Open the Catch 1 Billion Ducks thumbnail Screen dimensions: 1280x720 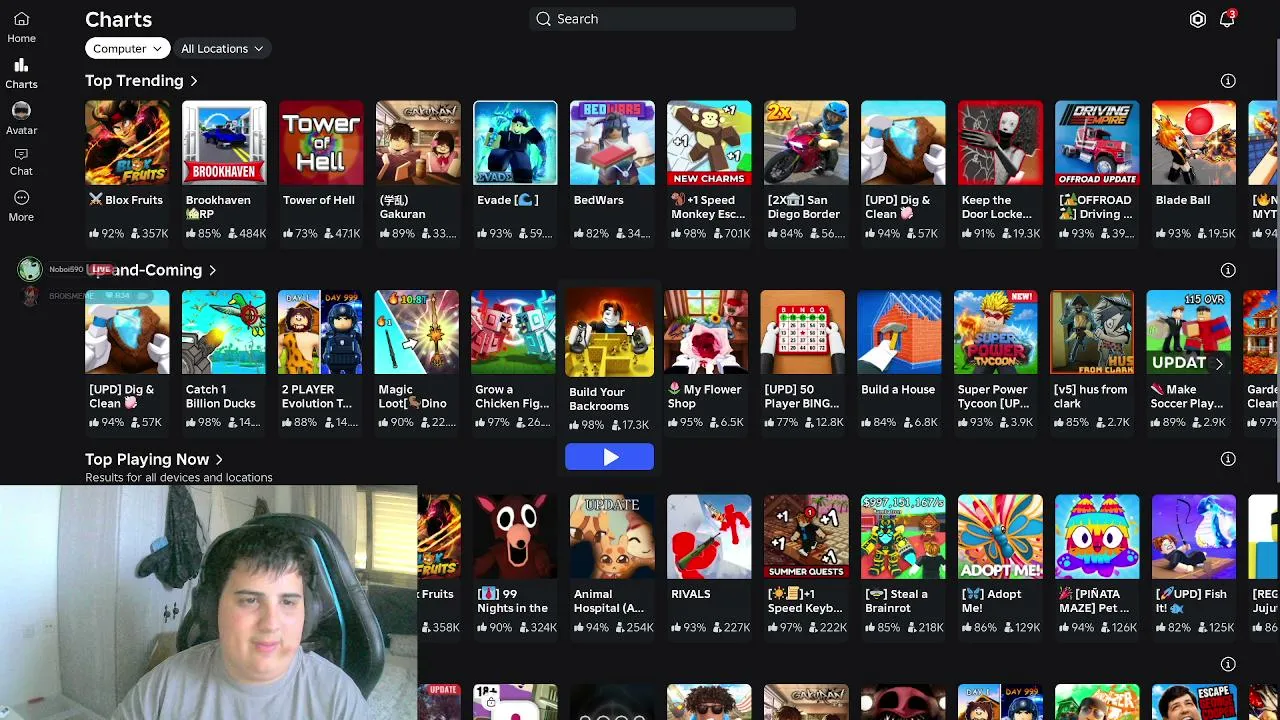tap(224, 333)
